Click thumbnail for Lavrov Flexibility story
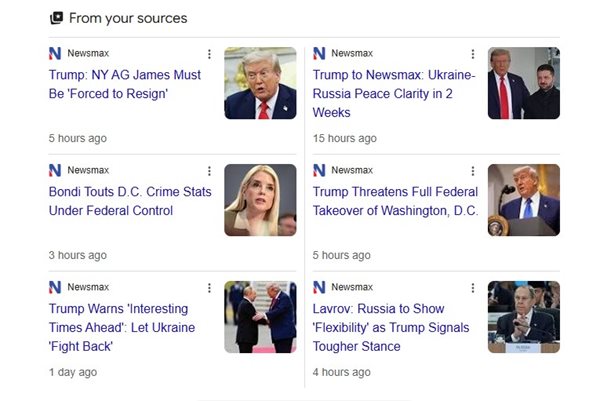 point(523,317)
